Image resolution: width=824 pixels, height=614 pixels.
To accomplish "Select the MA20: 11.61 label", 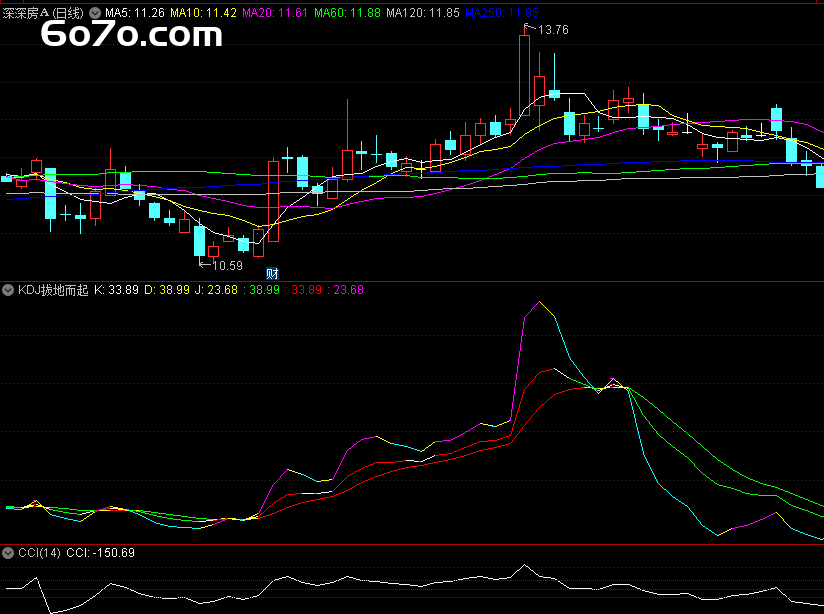I will pyautogui.click(x=275, y=13).
